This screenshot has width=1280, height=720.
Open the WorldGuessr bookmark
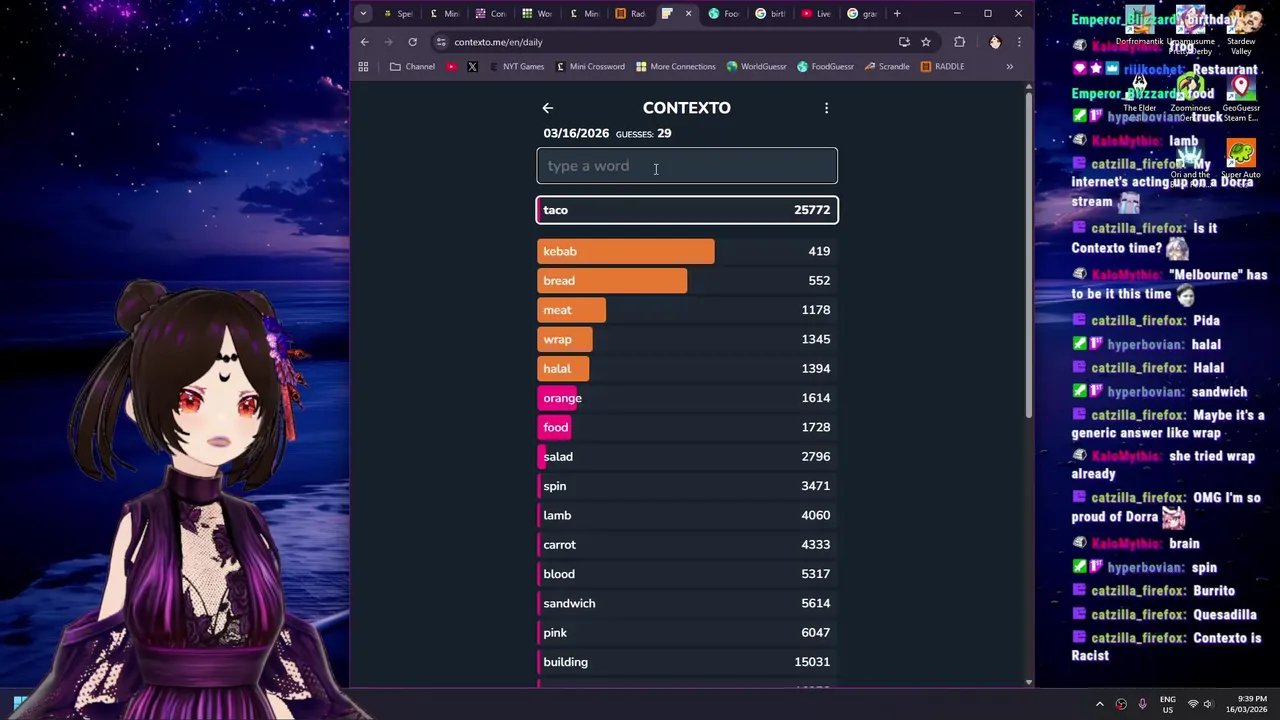pos(757,67)
